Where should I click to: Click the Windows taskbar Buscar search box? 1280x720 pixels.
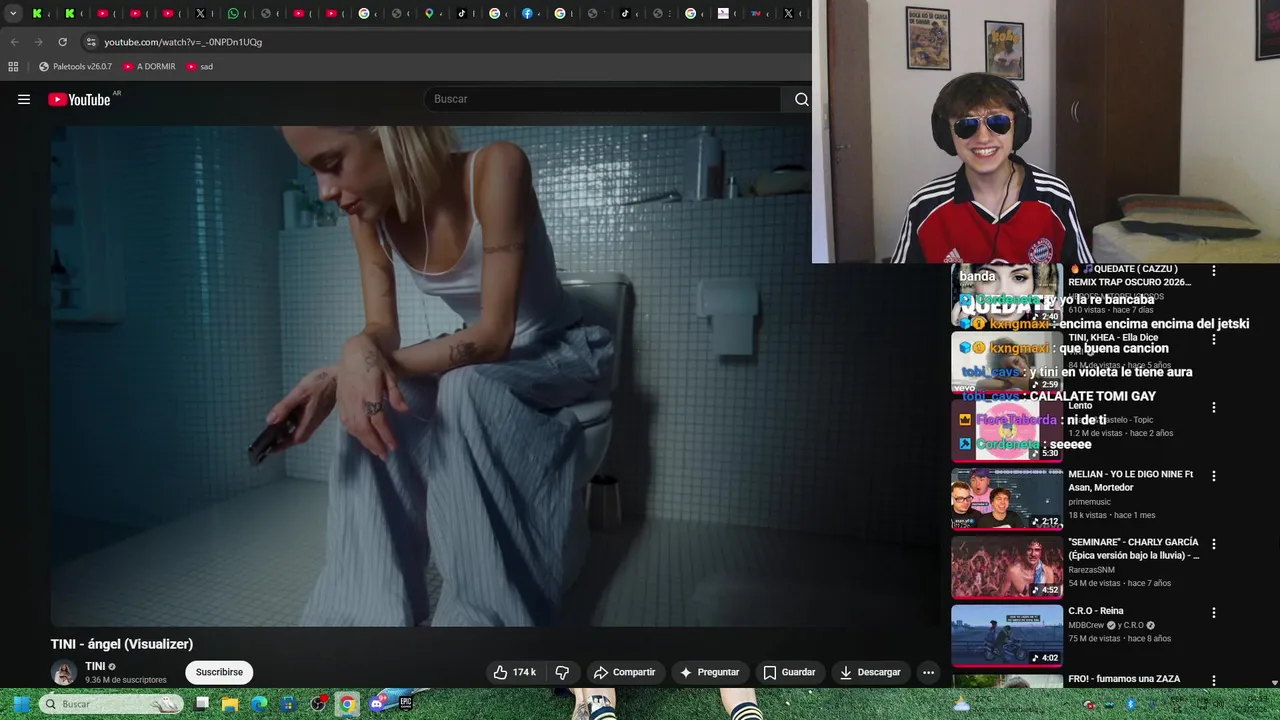pyautogui.click(x=113, y=704)
